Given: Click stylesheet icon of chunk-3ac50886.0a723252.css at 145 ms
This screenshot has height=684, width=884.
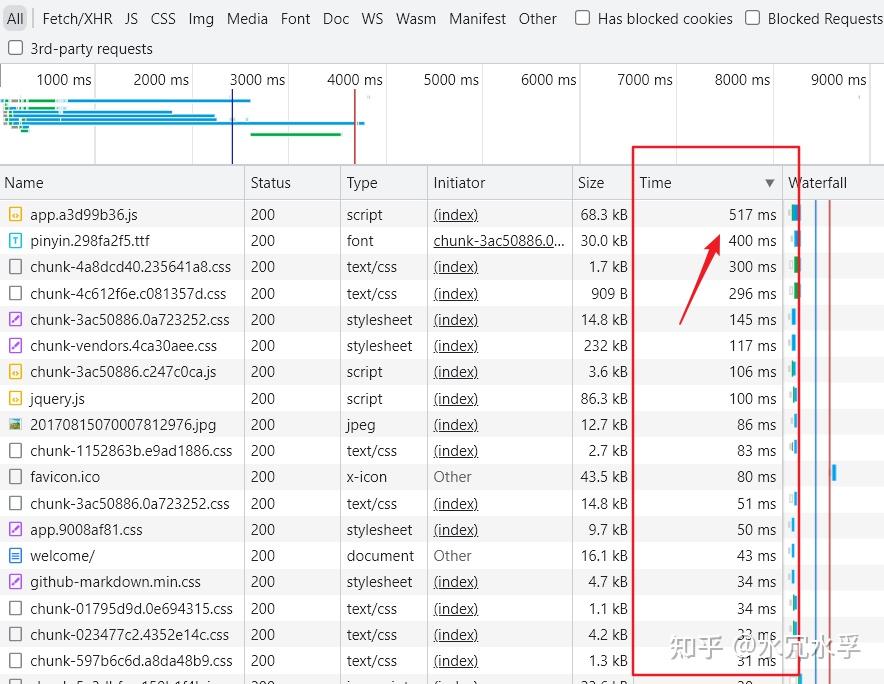Looking at the screenshot, I should coord(16,319).
